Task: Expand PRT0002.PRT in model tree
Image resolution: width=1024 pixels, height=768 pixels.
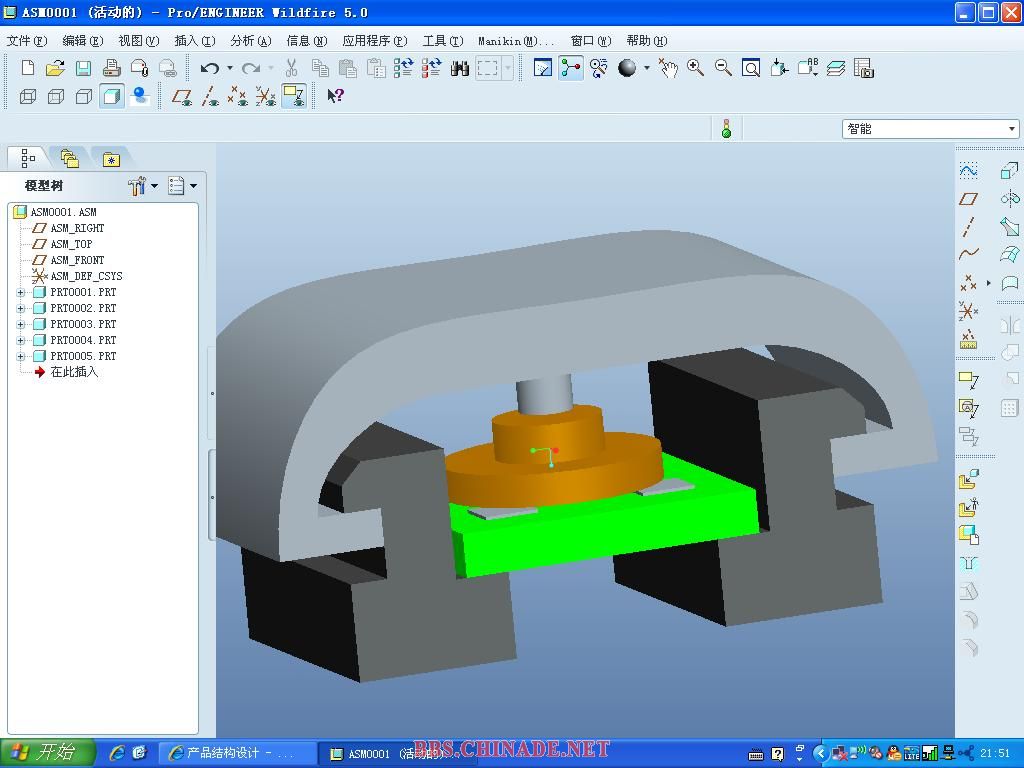Action: point(20,308)
